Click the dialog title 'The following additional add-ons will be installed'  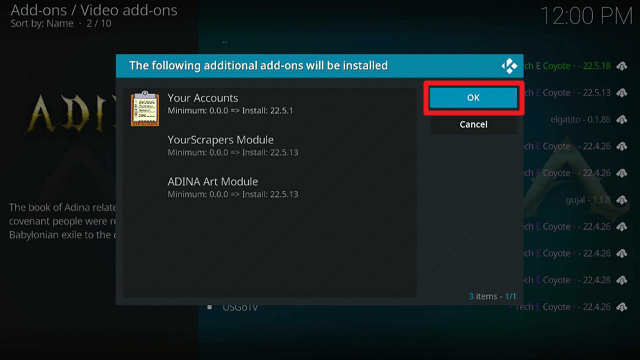258,66
